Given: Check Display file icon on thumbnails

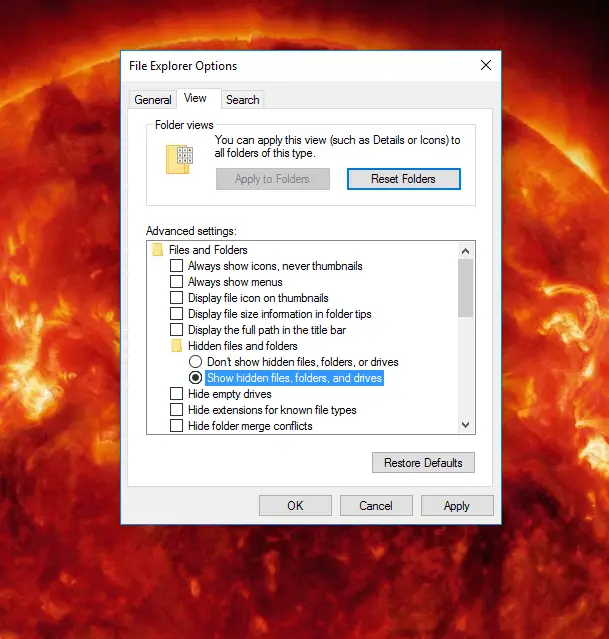Looking at the screenshot, I should [176, 297].
